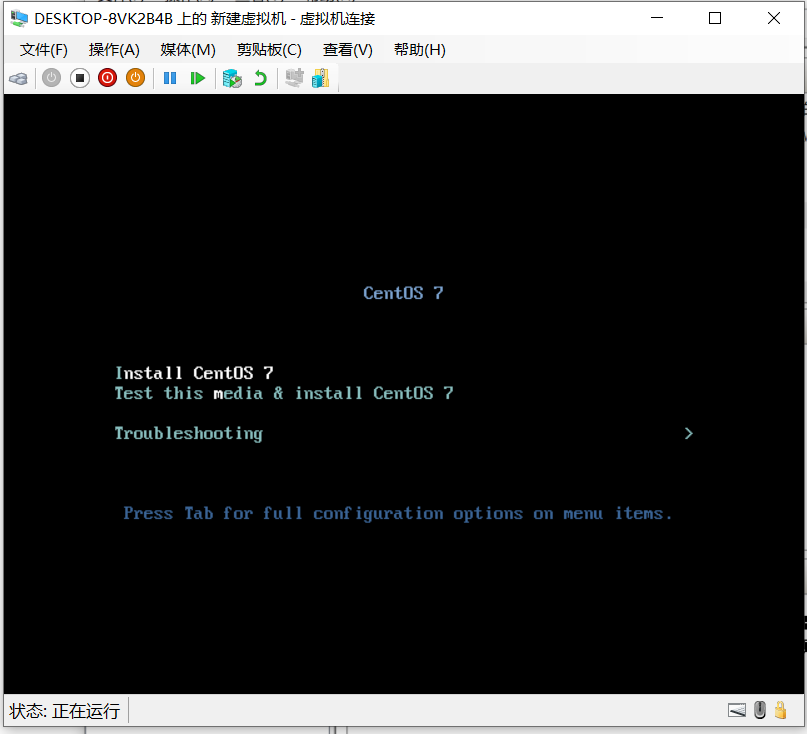
Task: Select the Install CentOS 7 boot entry
Action: click(194, 373)
